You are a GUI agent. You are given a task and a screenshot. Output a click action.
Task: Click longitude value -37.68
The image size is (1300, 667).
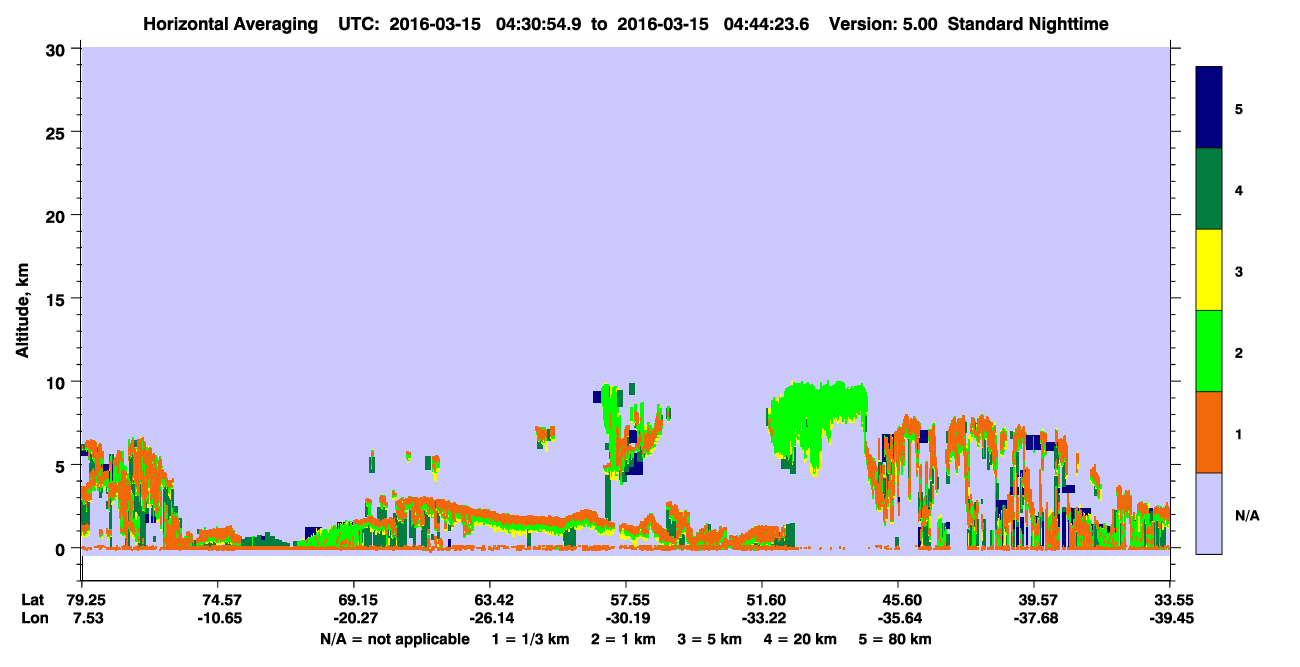[x=1034, y=619]
